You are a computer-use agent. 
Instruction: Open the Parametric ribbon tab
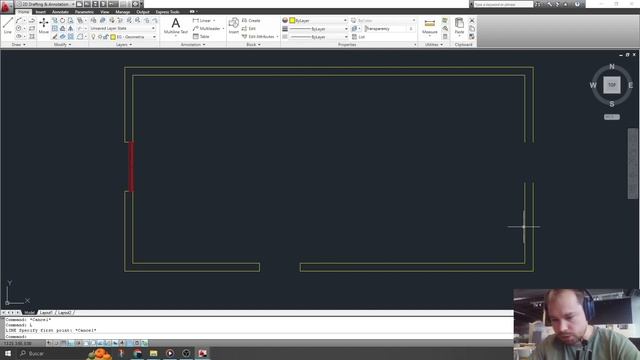[84, 12]
